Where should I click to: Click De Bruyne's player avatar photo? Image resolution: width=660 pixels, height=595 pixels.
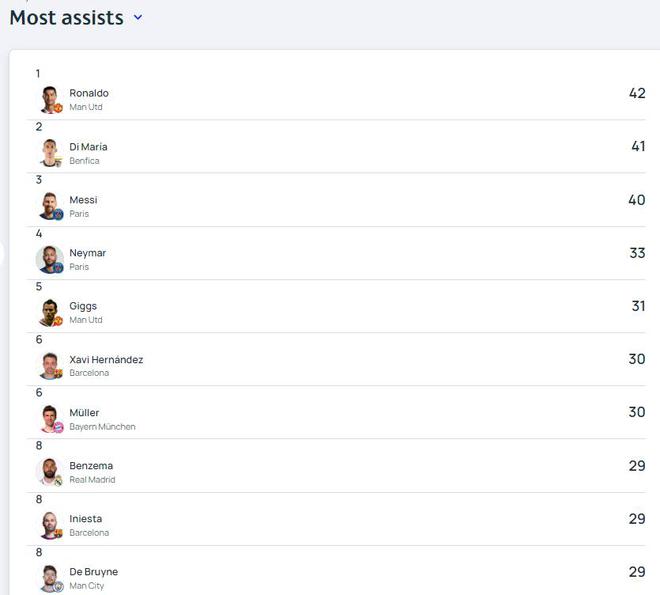click(x=50, y=577)
